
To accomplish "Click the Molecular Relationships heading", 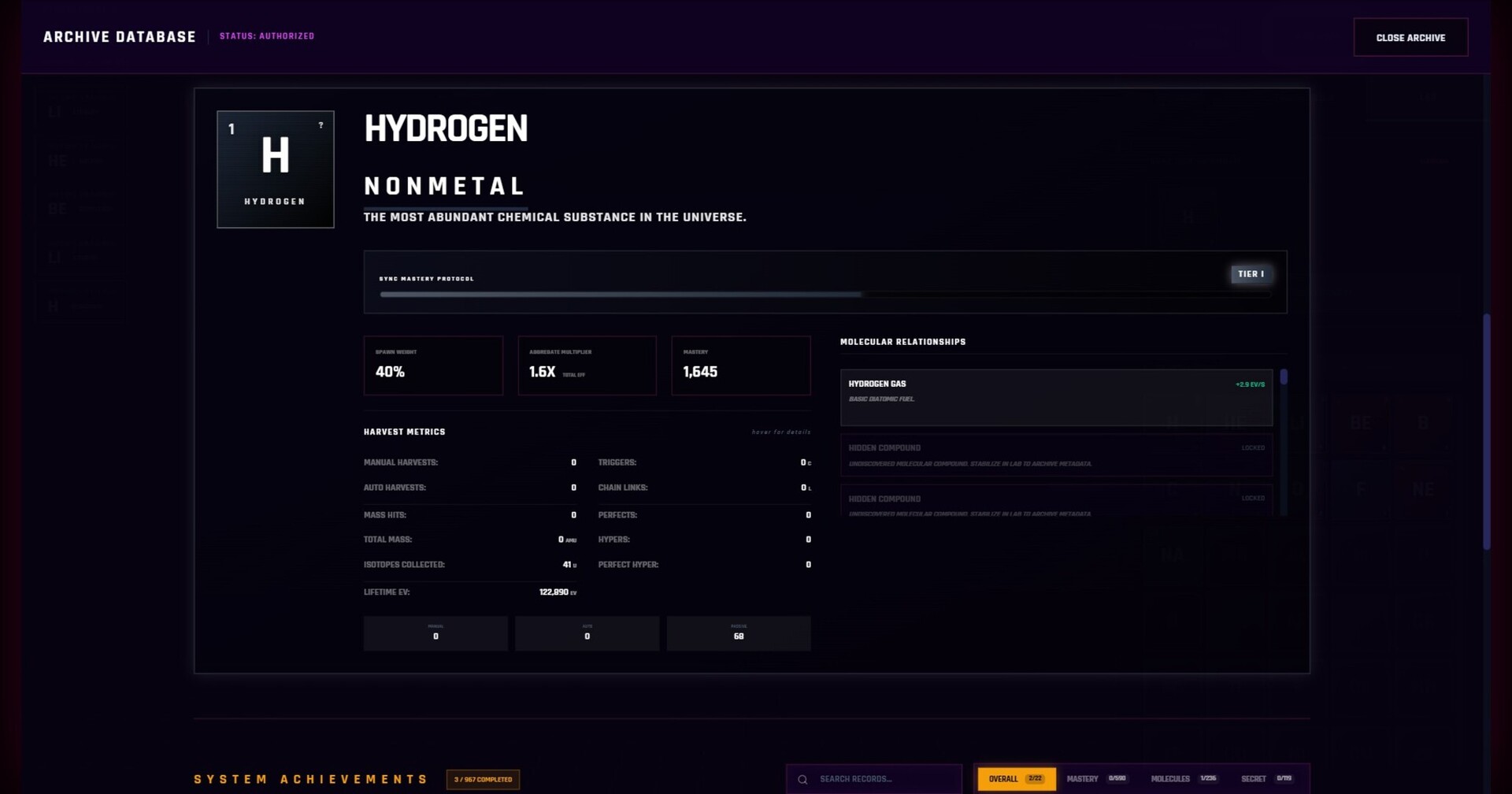I will [902, 342].
